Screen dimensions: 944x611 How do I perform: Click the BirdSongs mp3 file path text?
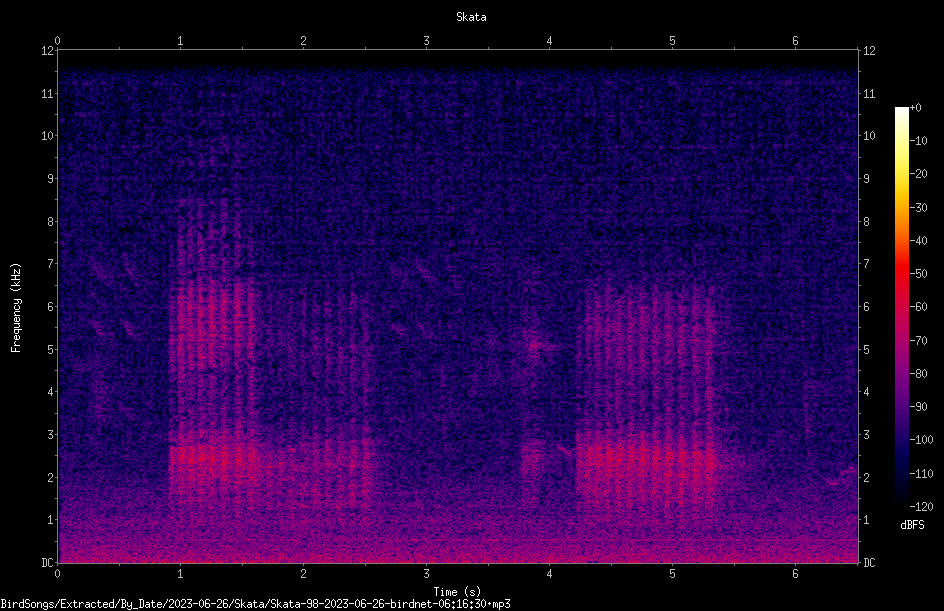tap(255, 604)
